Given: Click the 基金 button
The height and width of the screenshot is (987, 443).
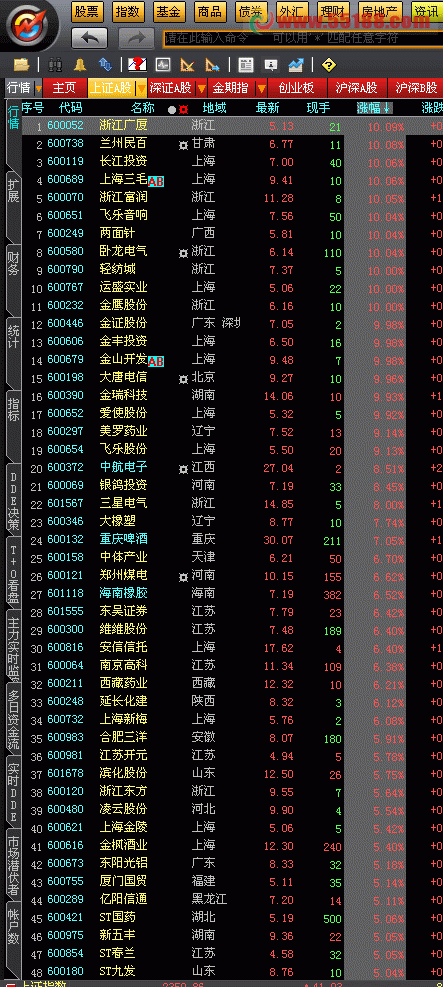Looking at the screenshot, I should click(168, 11).
